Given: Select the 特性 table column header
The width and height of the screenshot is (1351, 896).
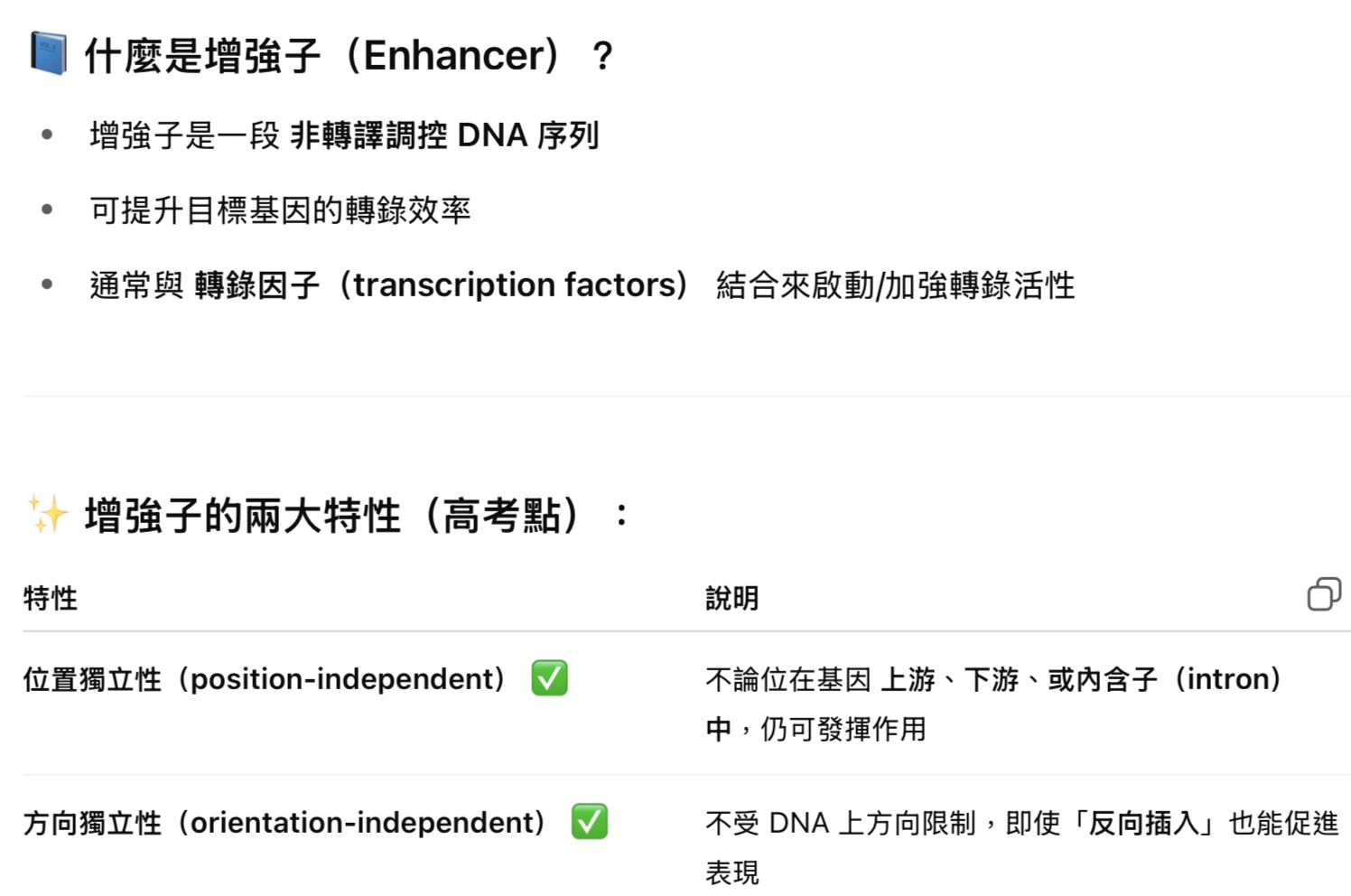Looking at the screenshot, I should 51,598.
